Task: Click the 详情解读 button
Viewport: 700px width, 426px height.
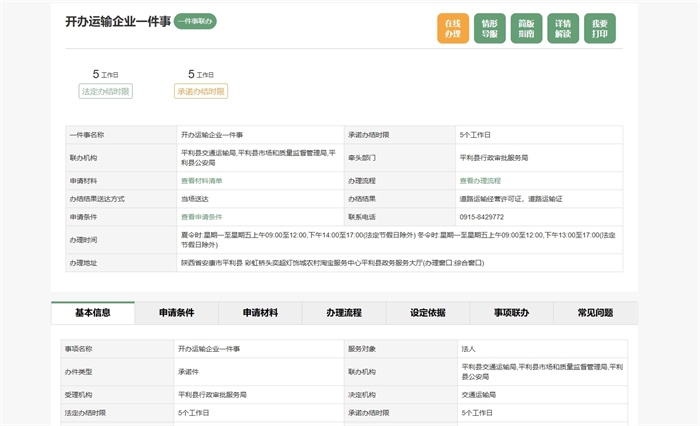Action: coord(563,28)
